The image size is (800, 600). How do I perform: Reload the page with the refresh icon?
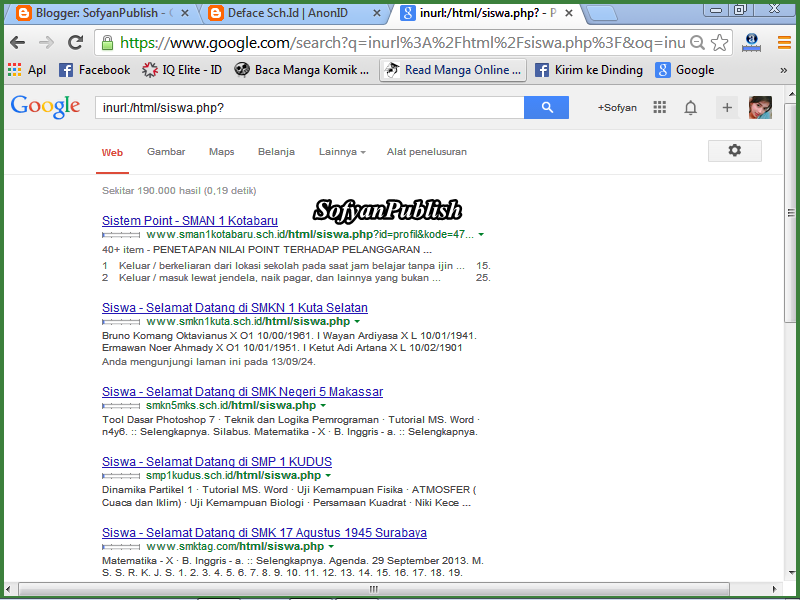pos(76,43)
